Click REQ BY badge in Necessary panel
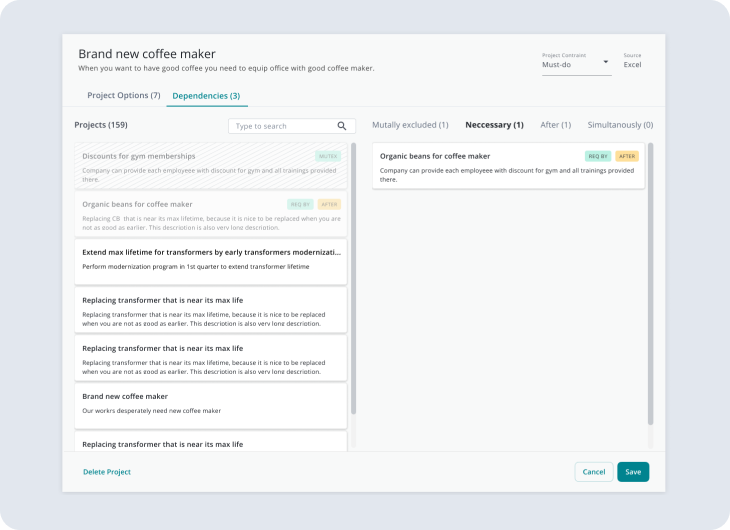The image size is (730, 530). pos(598,156)
